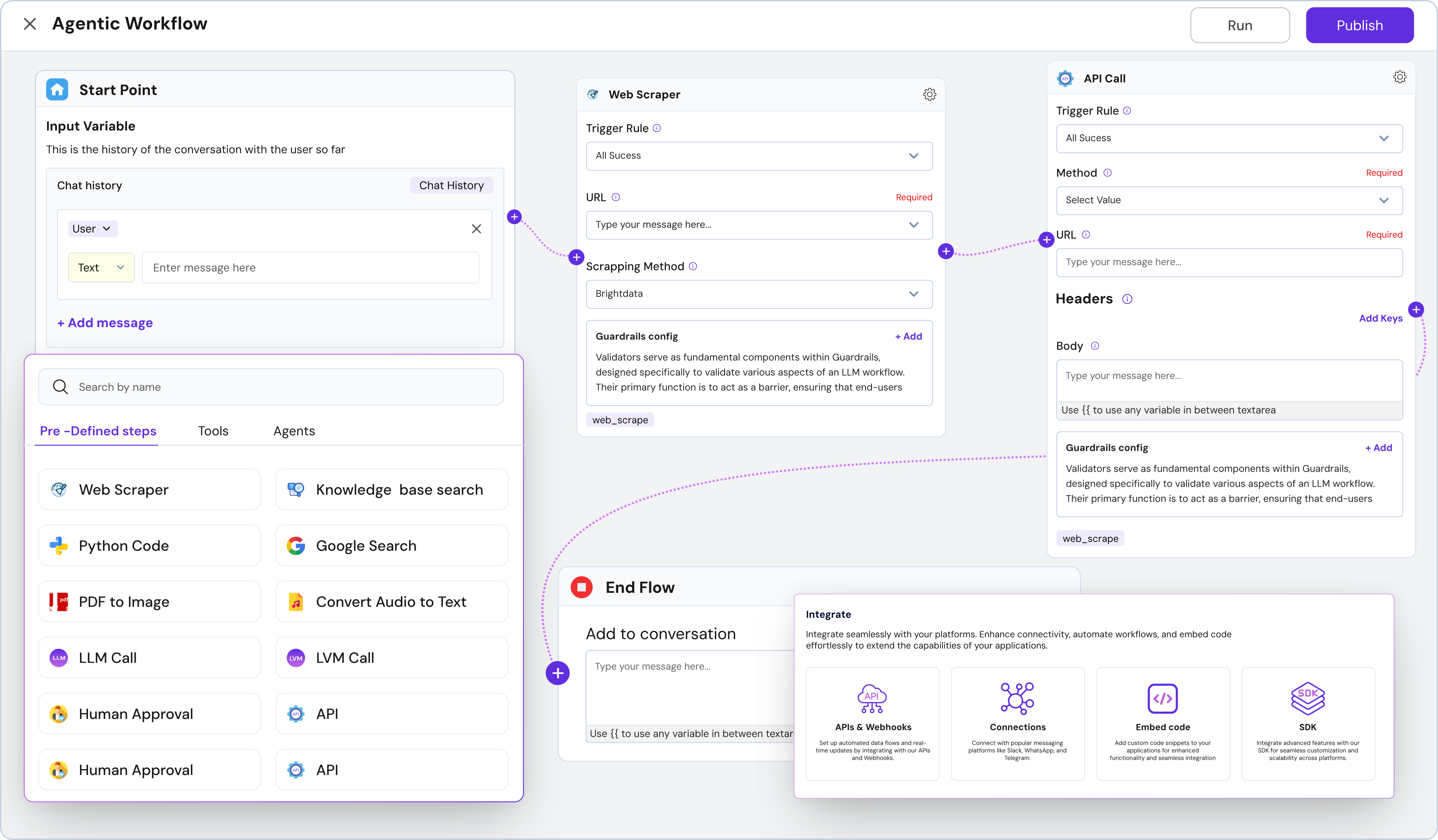Select Knowledge base search step
This screenshot has height=840, width=1438.
pyautogui.click(x=391, y=490)
